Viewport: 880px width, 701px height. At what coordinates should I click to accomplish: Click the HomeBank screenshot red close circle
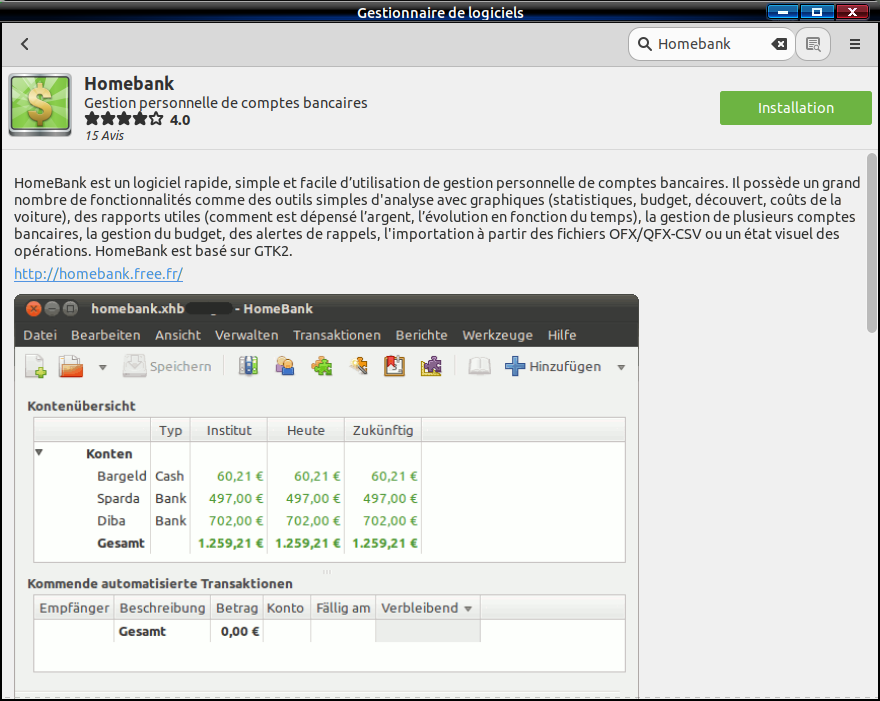[33, 308]
